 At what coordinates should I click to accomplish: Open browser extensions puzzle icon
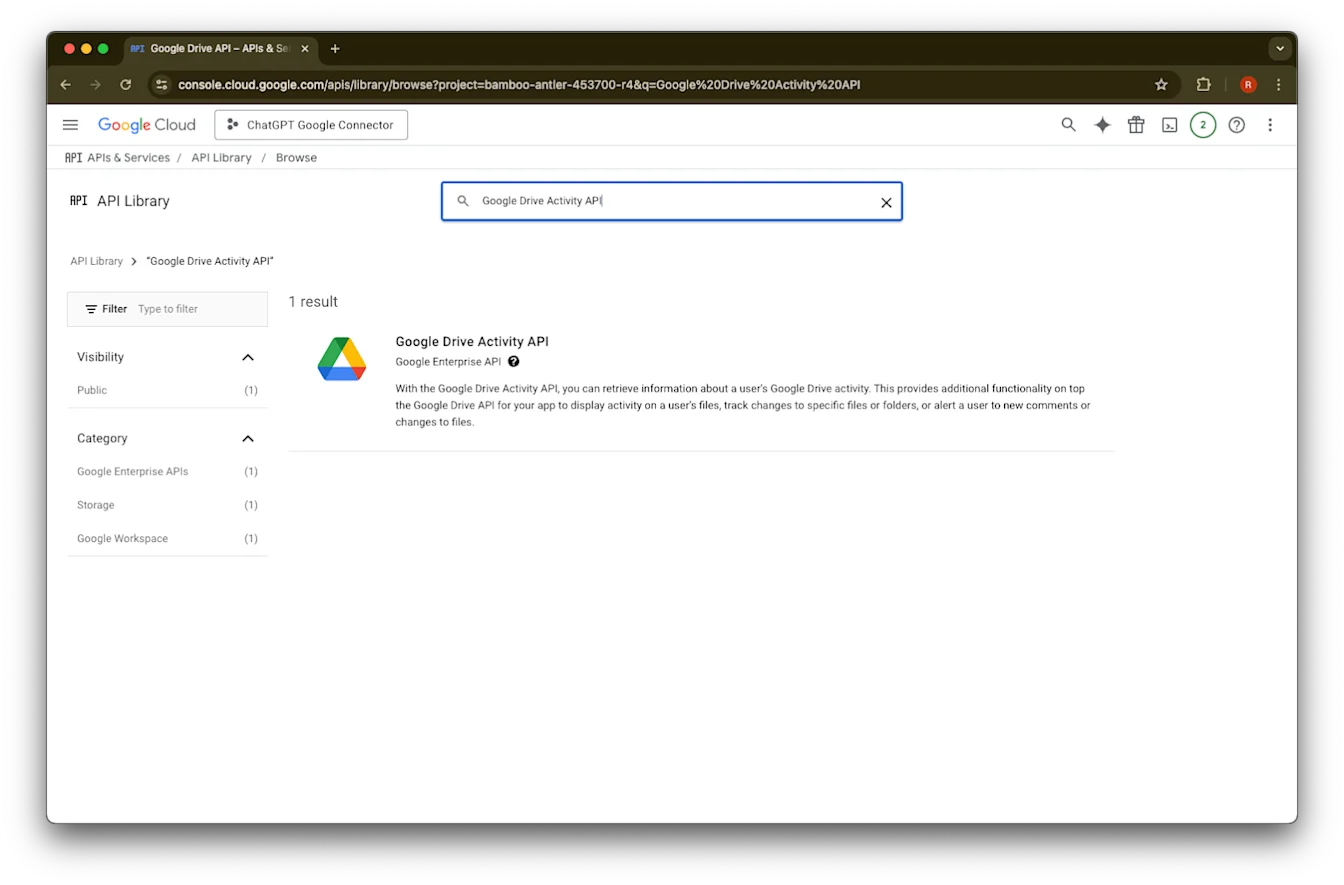[x=1204, y=85]
